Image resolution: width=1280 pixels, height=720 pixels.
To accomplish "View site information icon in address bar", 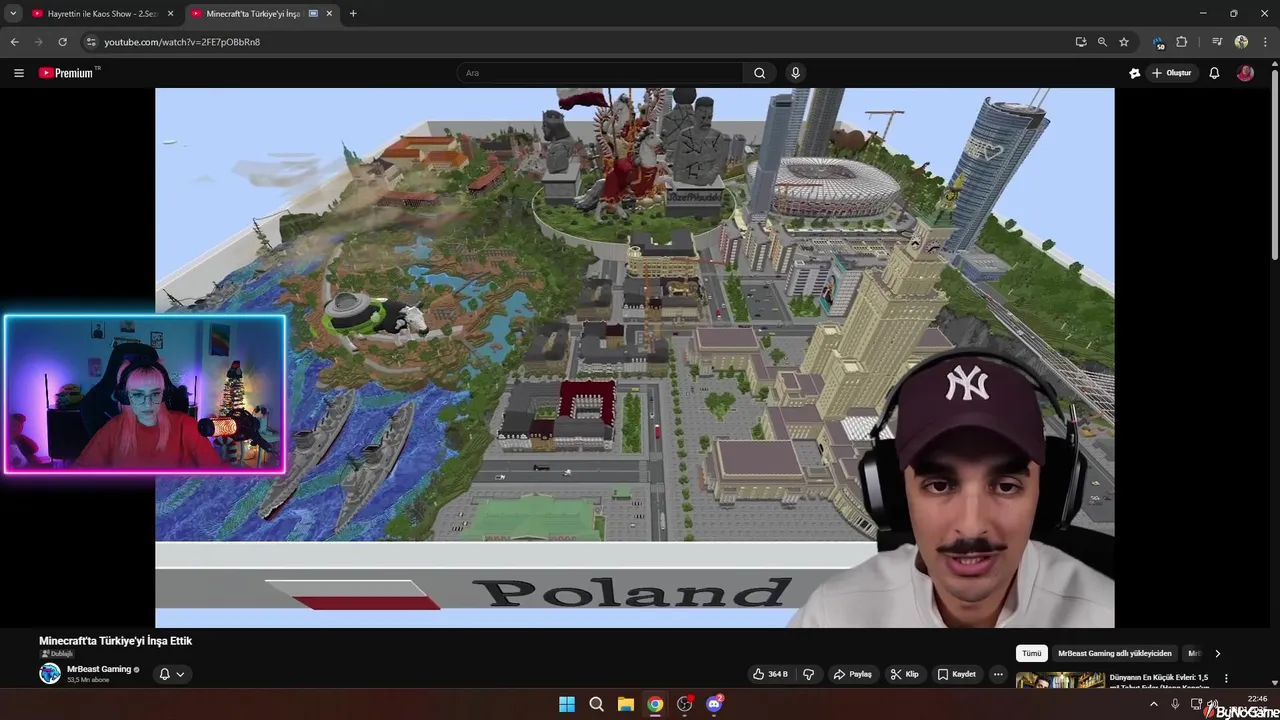I will tap(91, 42).
